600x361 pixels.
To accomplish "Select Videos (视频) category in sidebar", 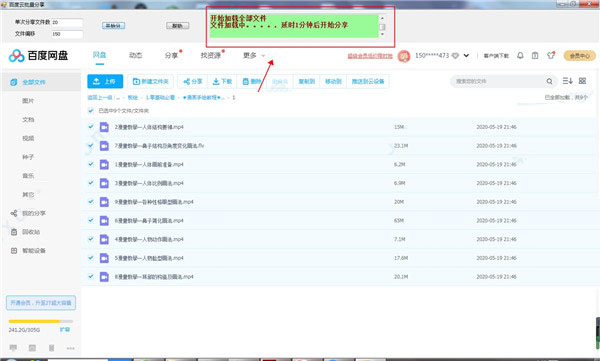I will click(28, 138).
